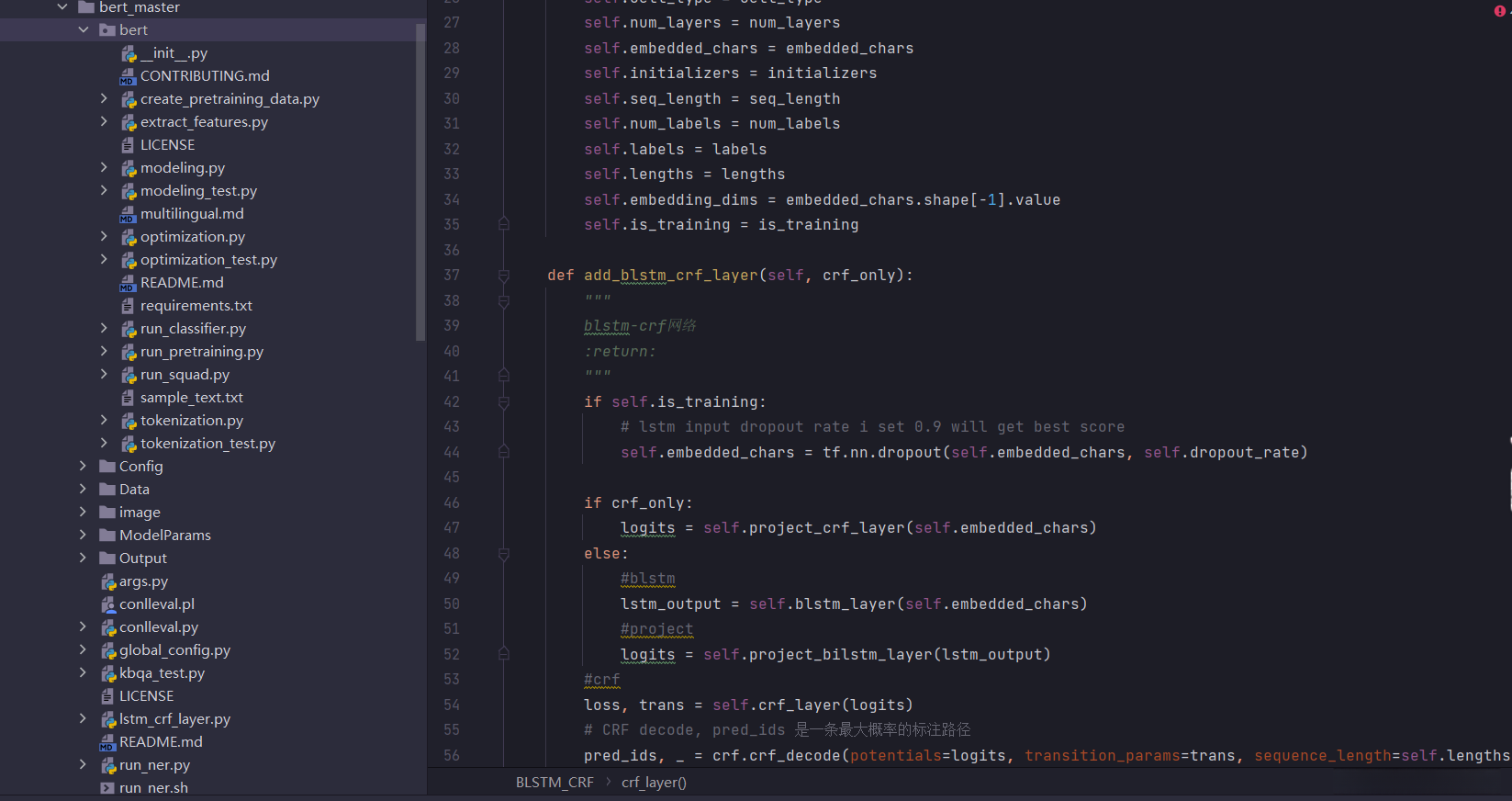Click the '#project' comment on line 51
The width and height of the screenshot is (1512, 801).
[657, 629]
